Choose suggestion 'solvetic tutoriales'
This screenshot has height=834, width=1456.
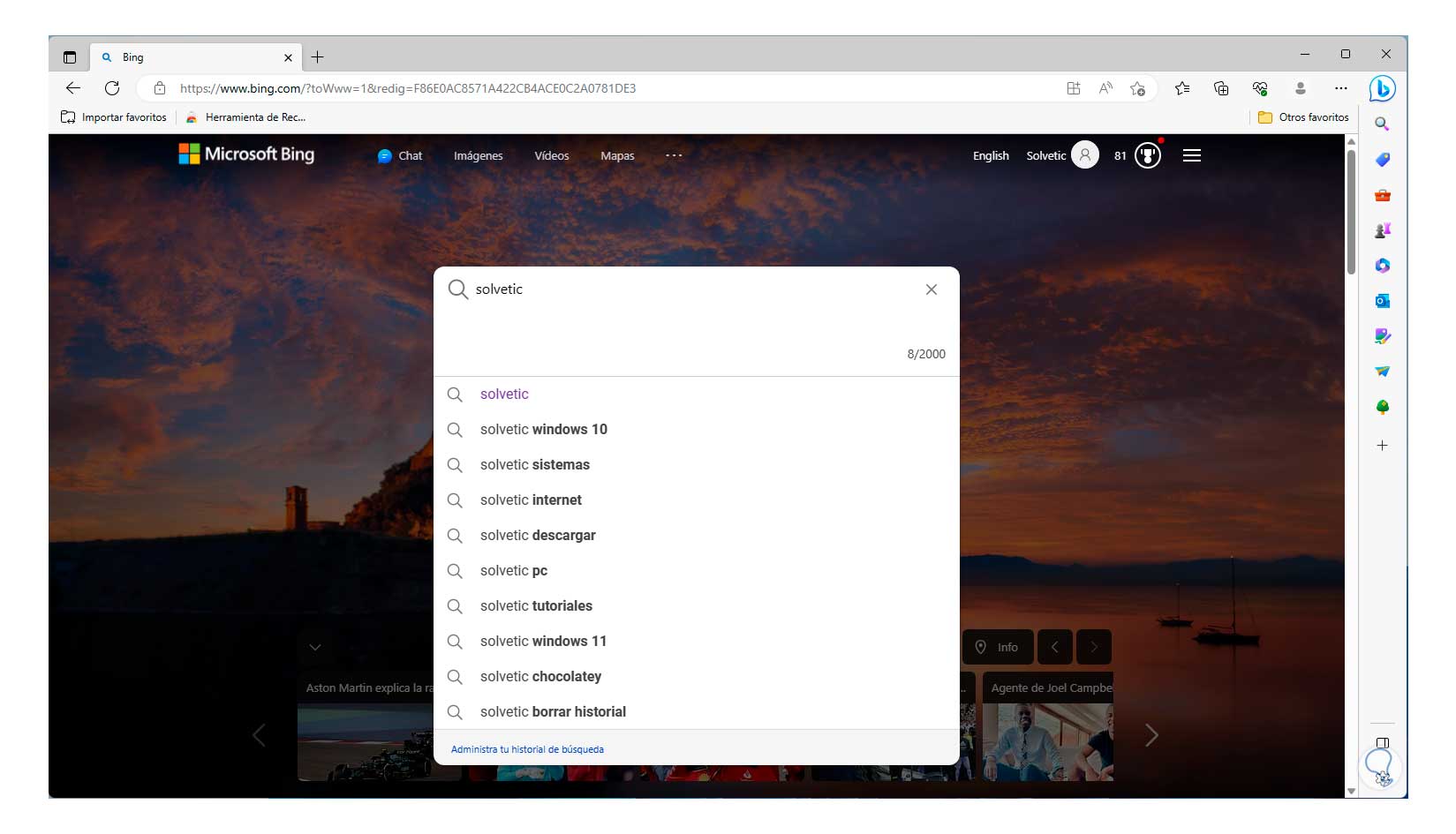coord(697,606)
